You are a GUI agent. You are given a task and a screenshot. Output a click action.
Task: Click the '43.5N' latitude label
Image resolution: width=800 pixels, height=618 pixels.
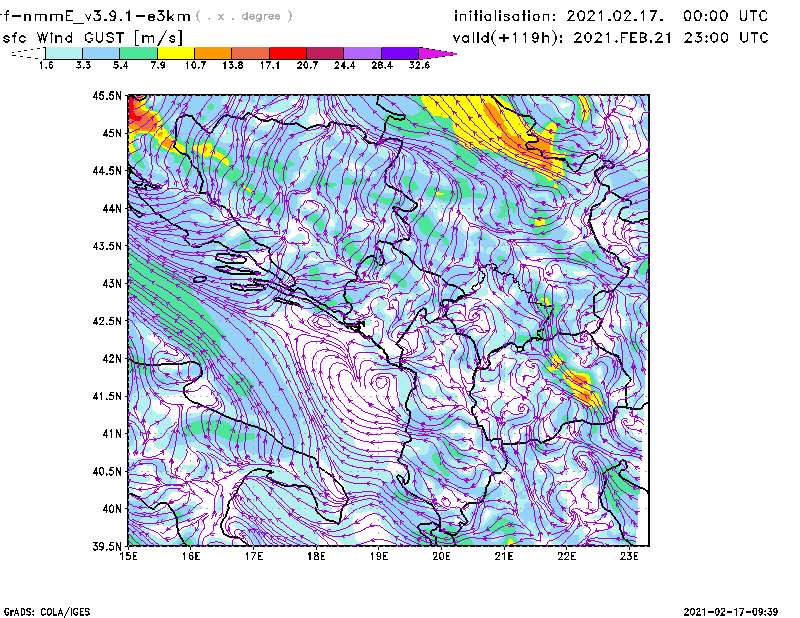click(107, 246)
